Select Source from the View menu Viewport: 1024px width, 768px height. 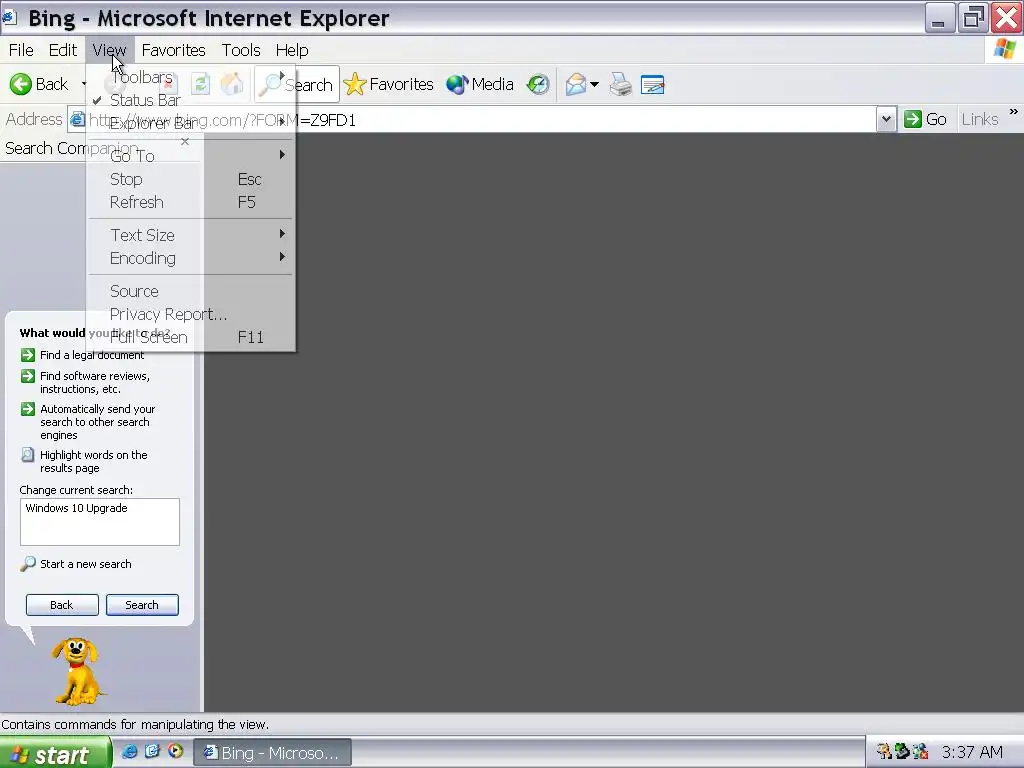tap(191, 291)
